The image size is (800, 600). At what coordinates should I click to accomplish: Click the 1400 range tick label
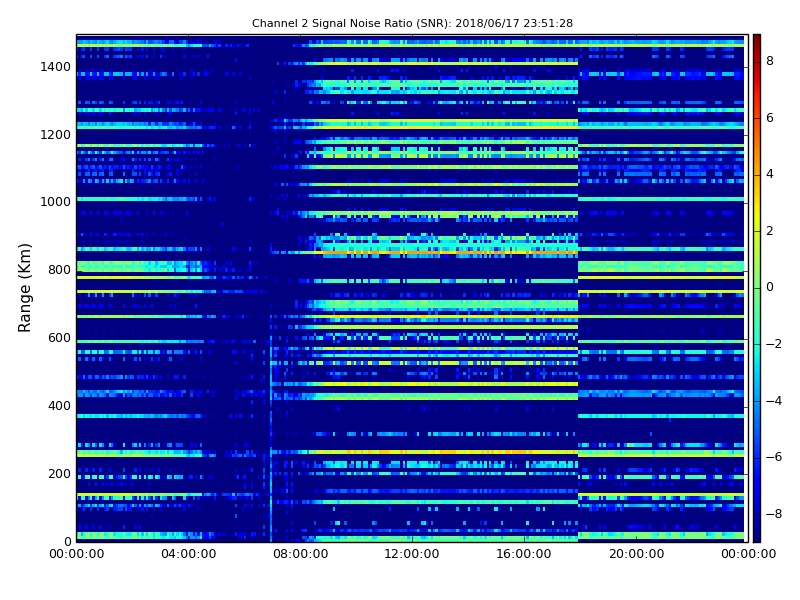click(x=55, y=67)
